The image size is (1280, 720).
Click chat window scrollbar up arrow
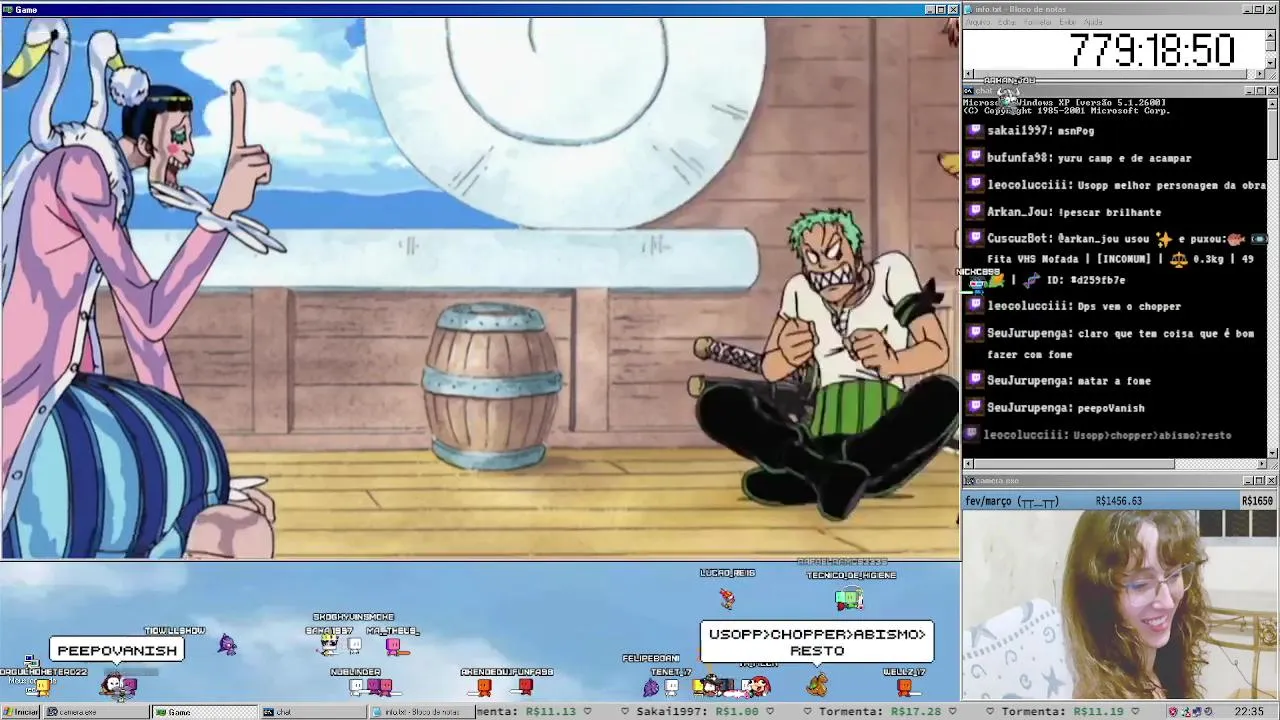1272,103
